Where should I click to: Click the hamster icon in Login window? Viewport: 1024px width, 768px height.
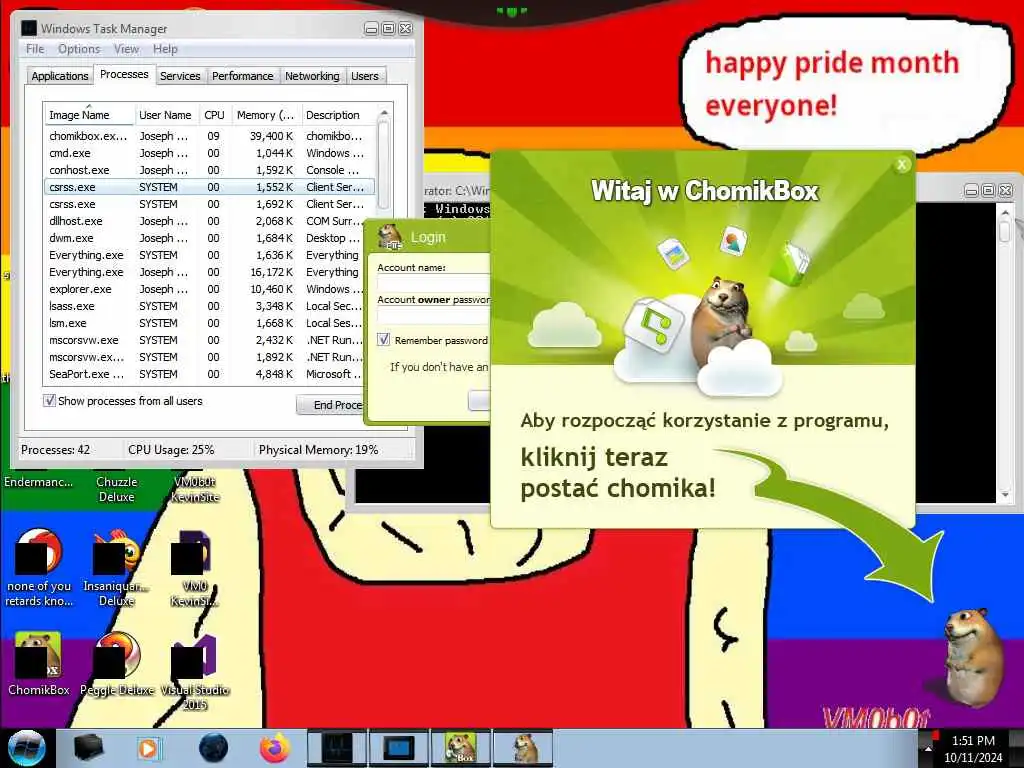click(x=391, y=236)
